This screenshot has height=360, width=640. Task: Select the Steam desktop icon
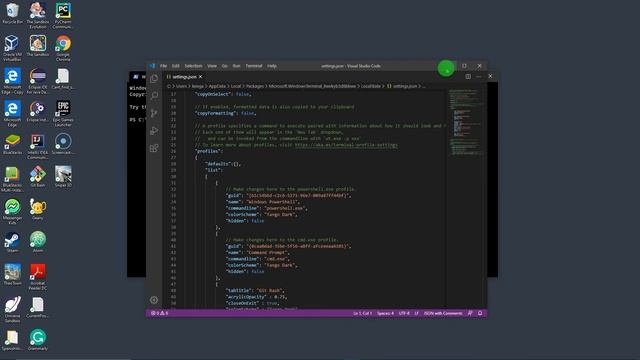click(x=12, y=242)
